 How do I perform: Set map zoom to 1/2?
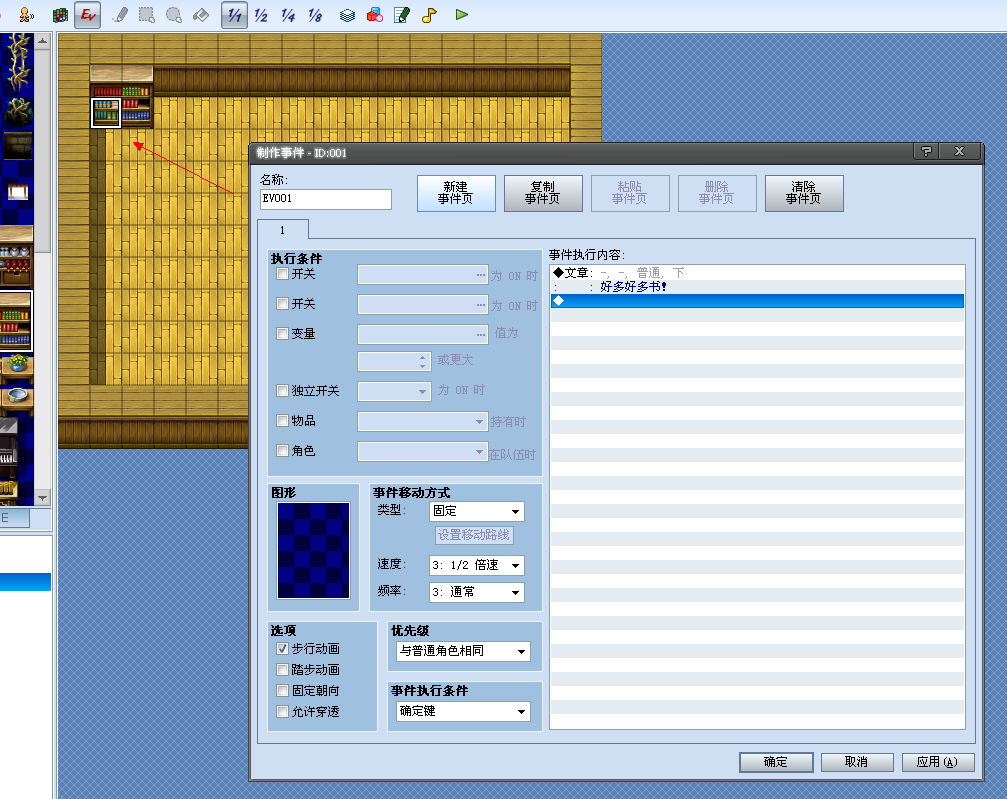261,14
